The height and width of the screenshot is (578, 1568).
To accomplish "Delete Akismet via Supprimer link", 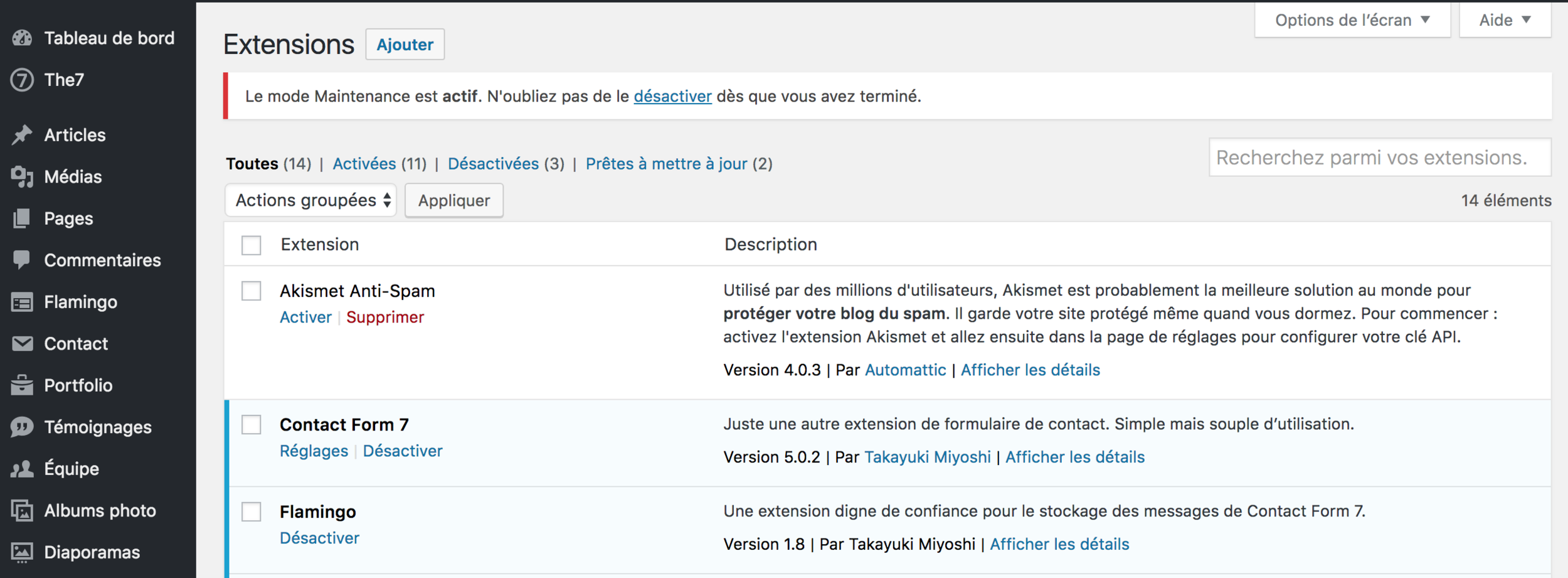I will coord(385,317).
